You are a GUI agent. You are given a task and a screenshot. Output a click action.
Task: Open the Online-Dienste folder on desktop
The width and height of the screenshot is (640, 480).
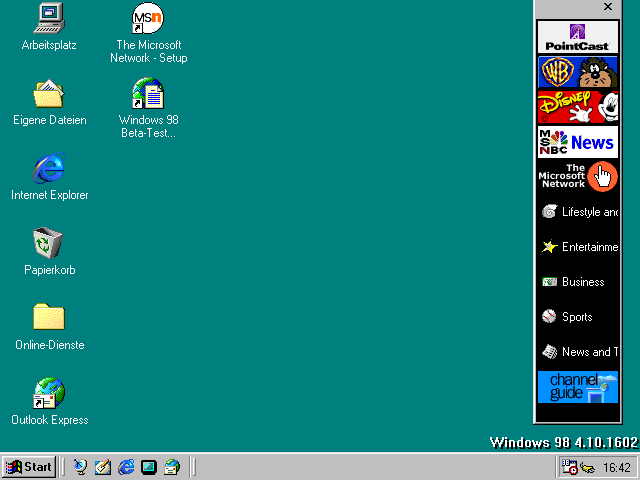click(x=49, y=318)
